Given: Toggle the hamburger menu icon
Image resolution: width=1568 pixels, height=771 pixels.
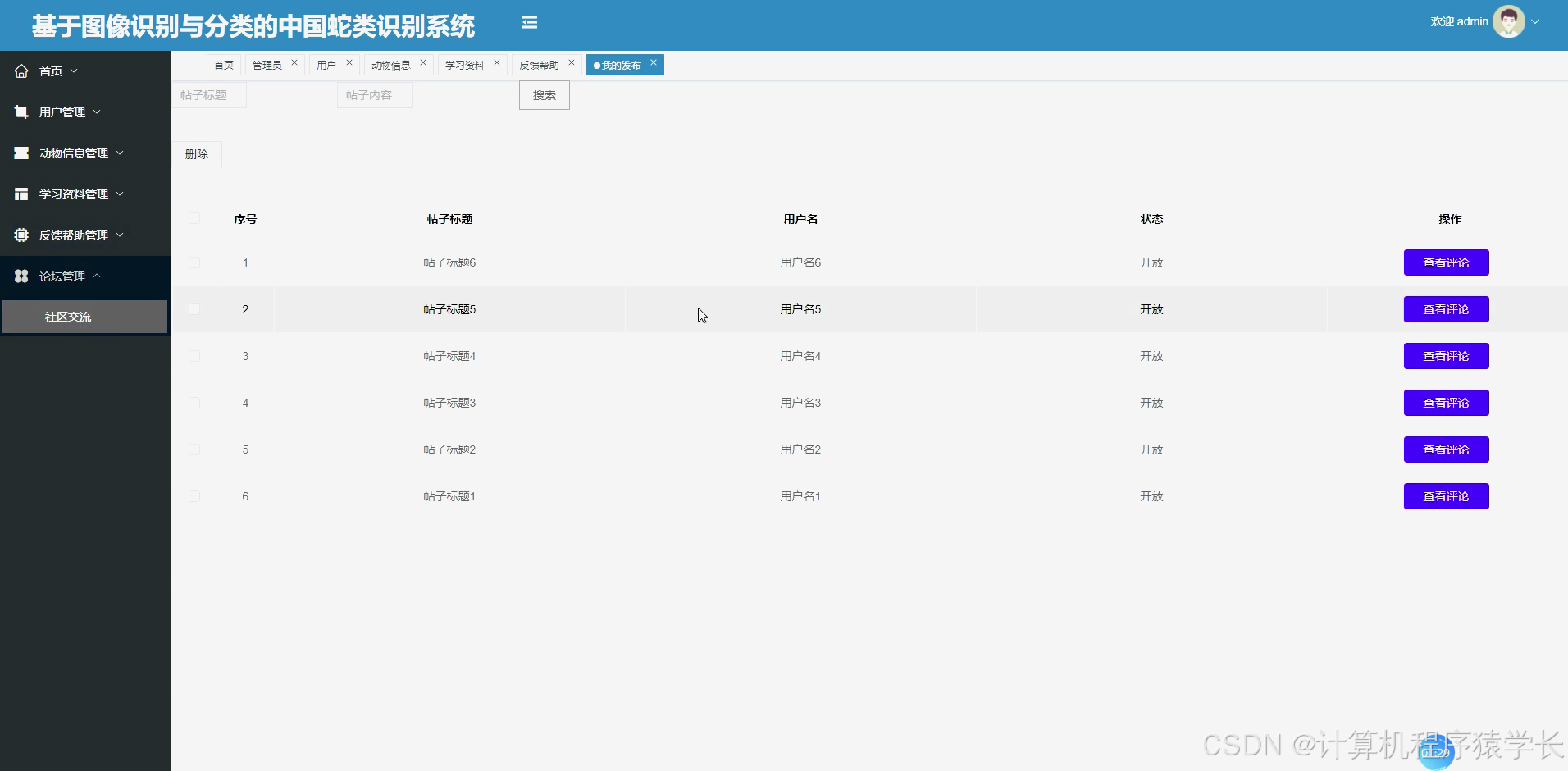Looking at the screenshot, I should [530, 22].
